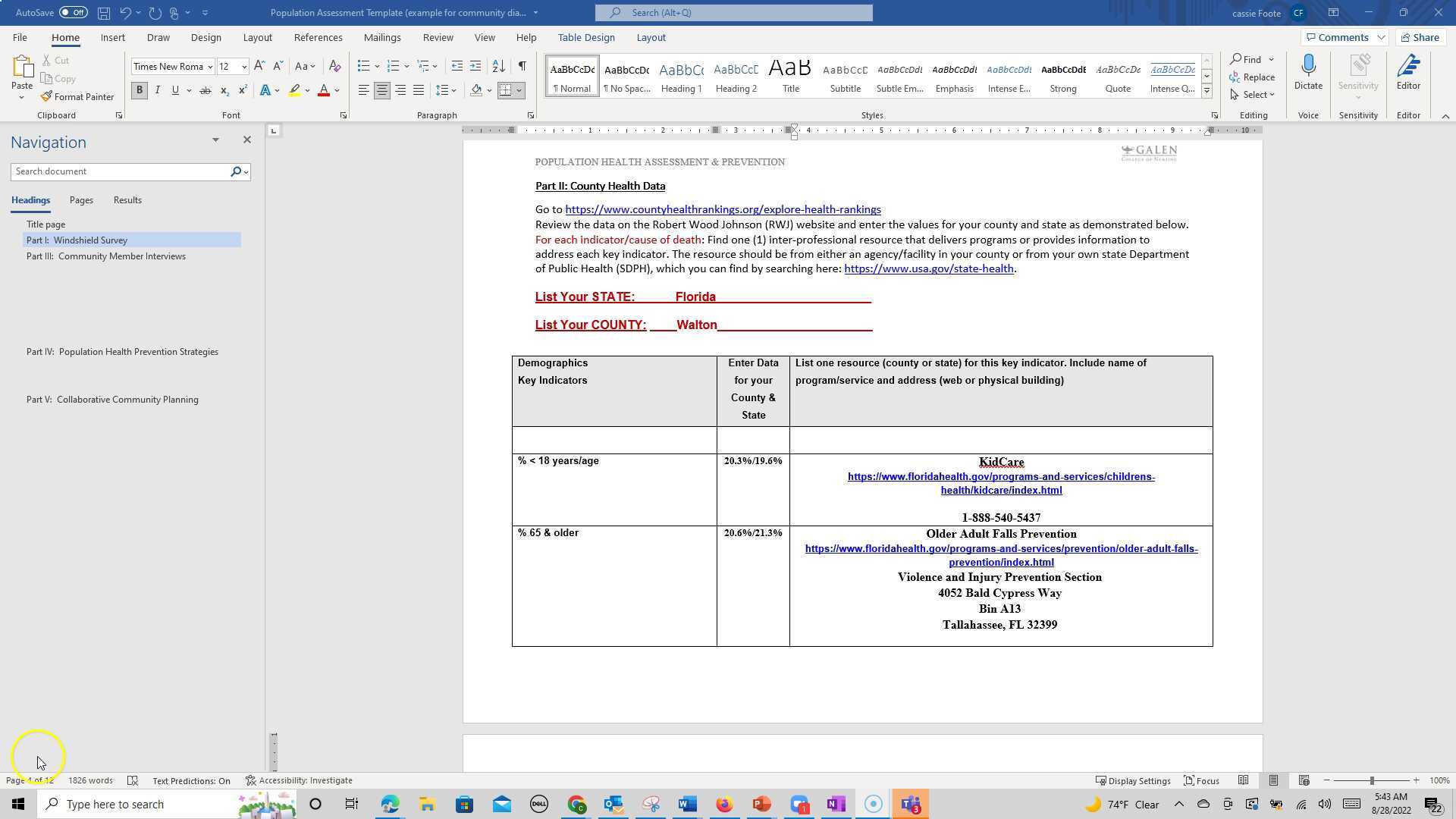1456x819 pixels.
Task: Switch to the Table Design tab
Action: (585, 37)
